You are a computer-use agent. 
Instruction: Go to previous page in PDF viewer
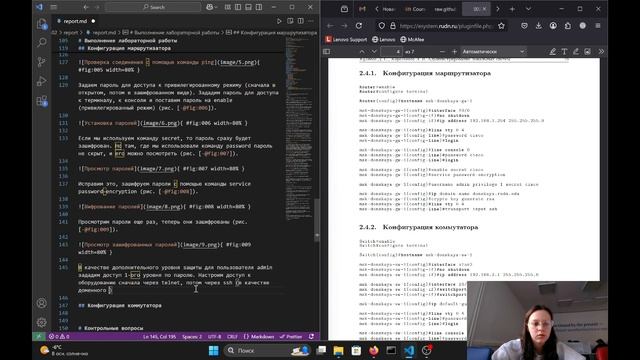click(362, 52)
